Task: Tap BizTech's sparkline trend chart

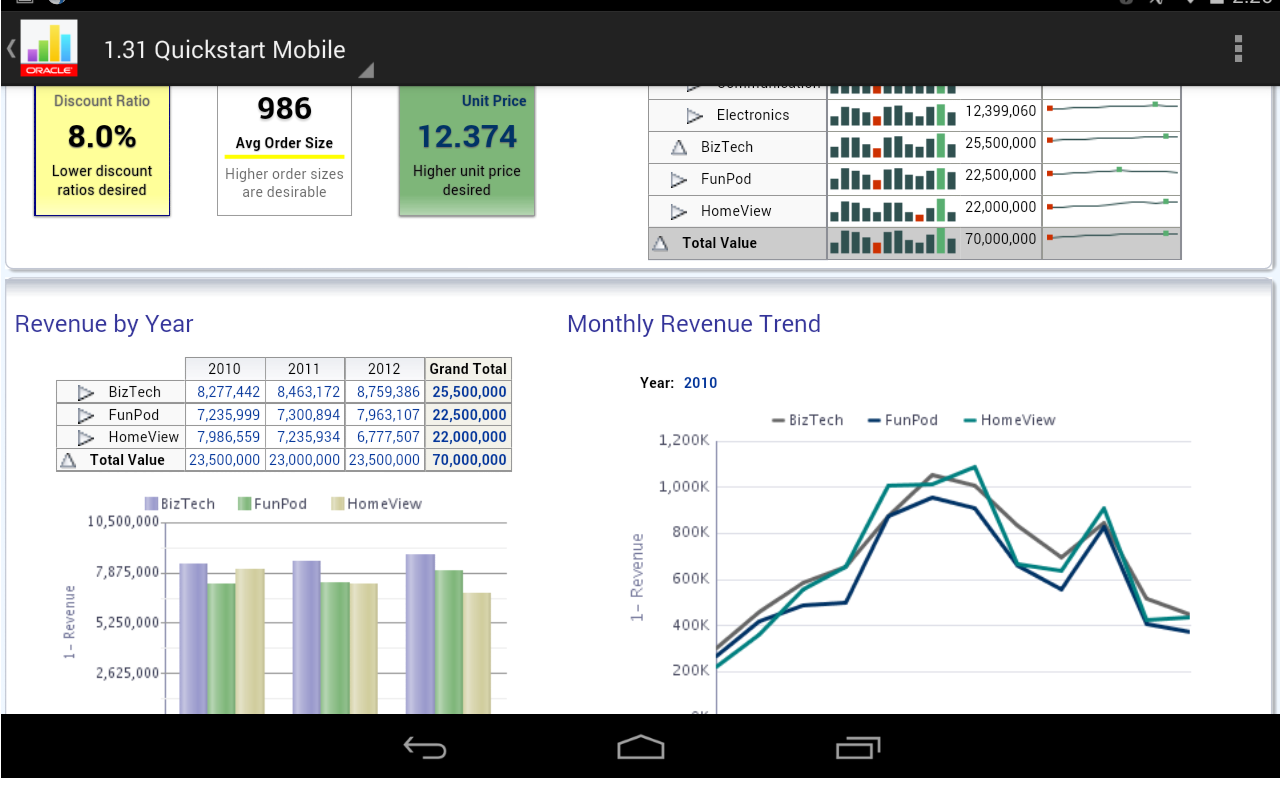Action: point(1111,147)
